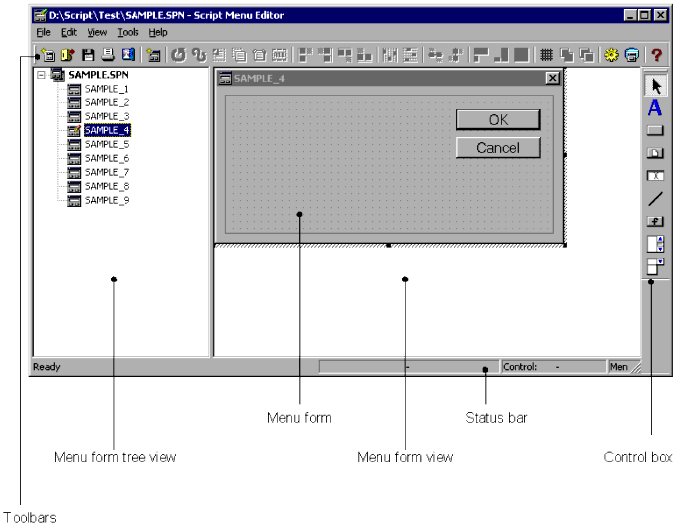Select the spin box control tool
683x532 pixels.
click(x=655, y=243)
